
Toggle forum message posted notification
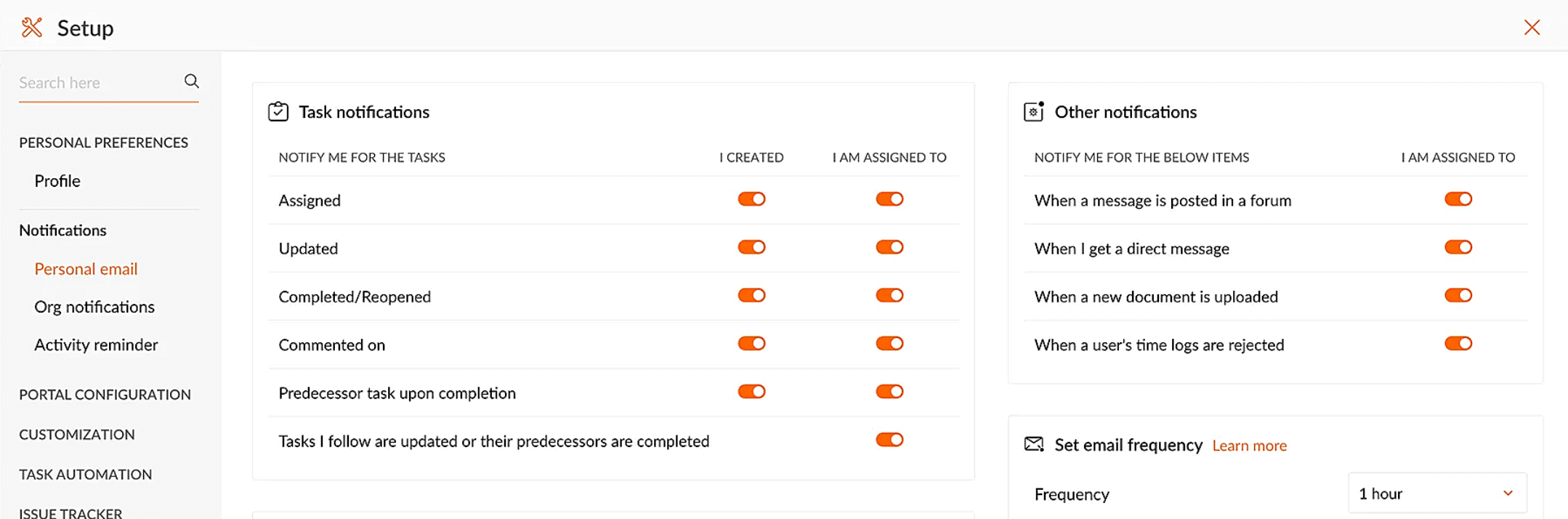(1458, 199)
